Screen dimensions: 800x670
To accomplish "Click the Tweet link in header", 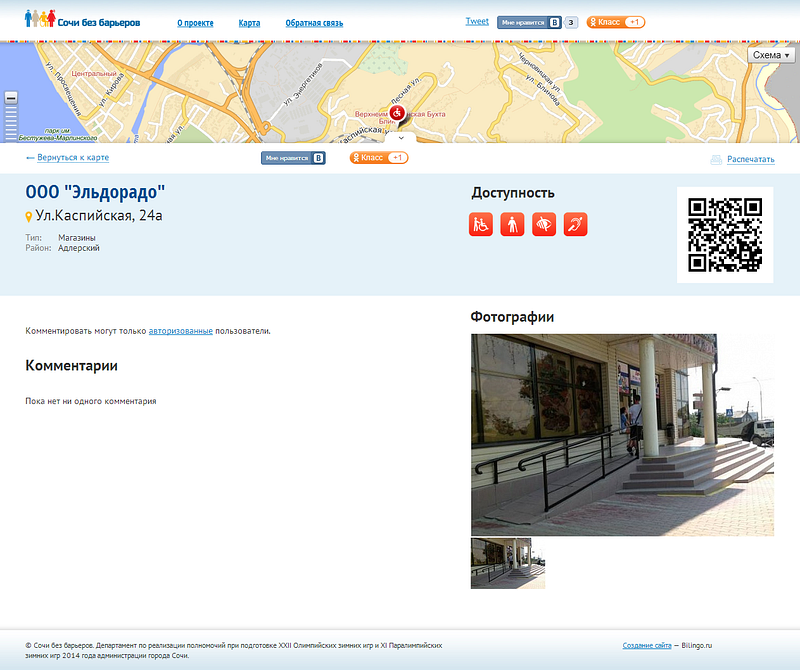I will coord(477,21).
